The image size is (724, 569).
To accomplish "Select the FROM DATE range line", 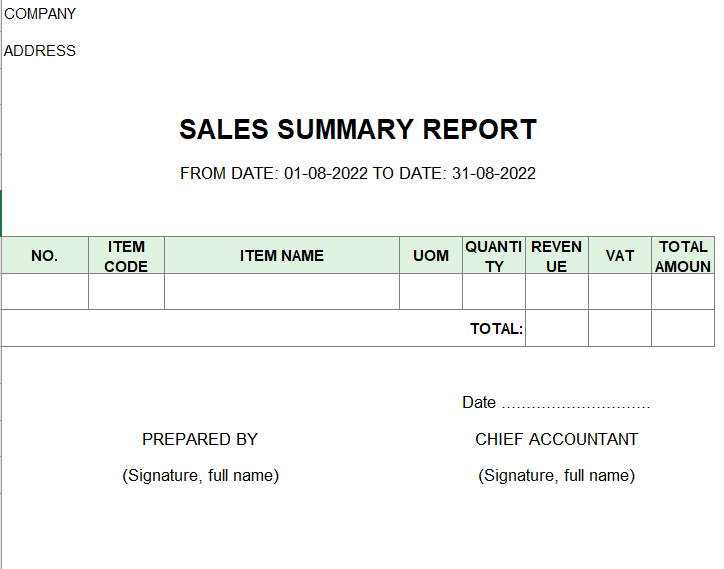I will [x=358, y=173].
